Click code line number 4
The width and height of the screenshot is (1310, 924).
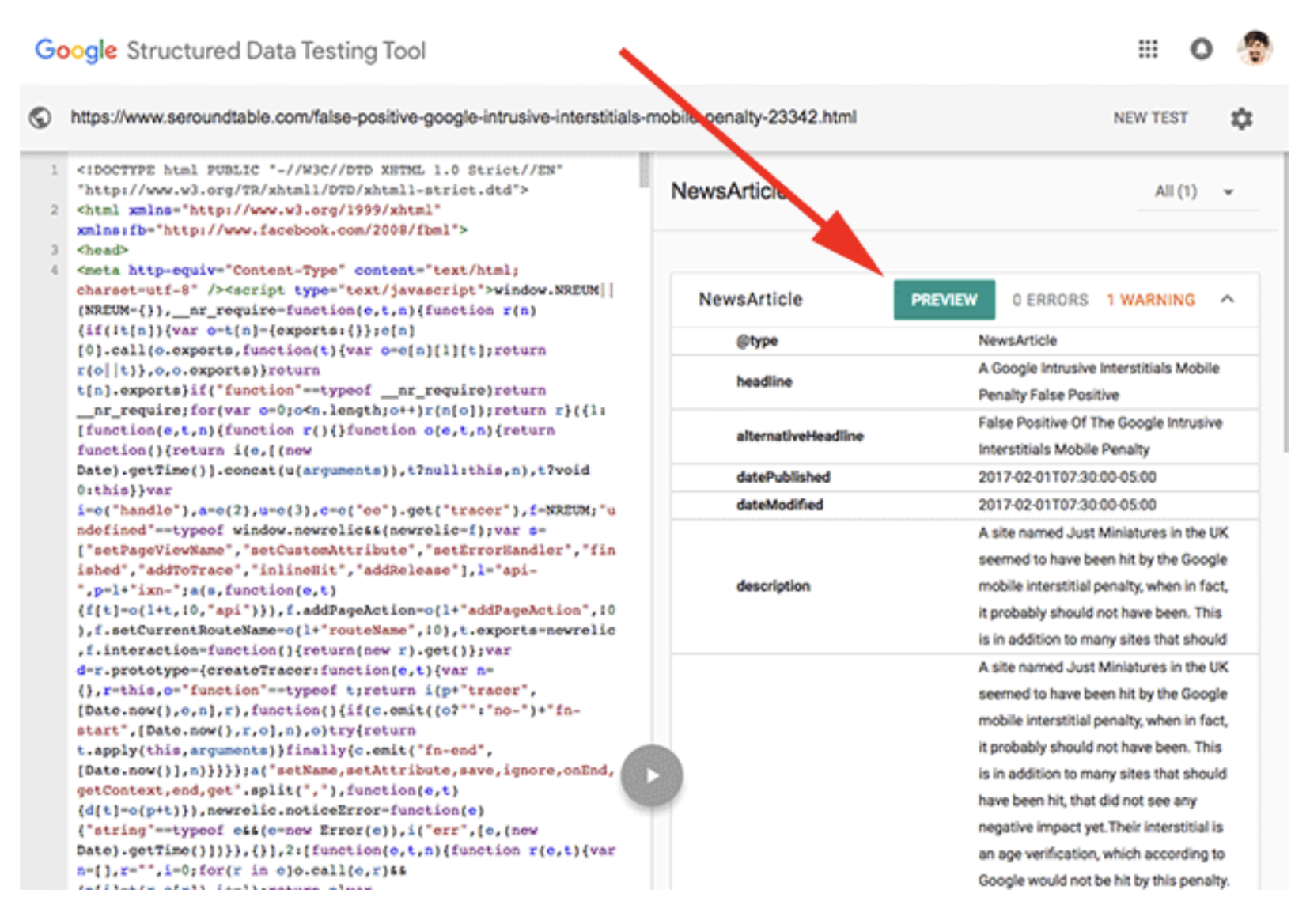click(55, 270)
